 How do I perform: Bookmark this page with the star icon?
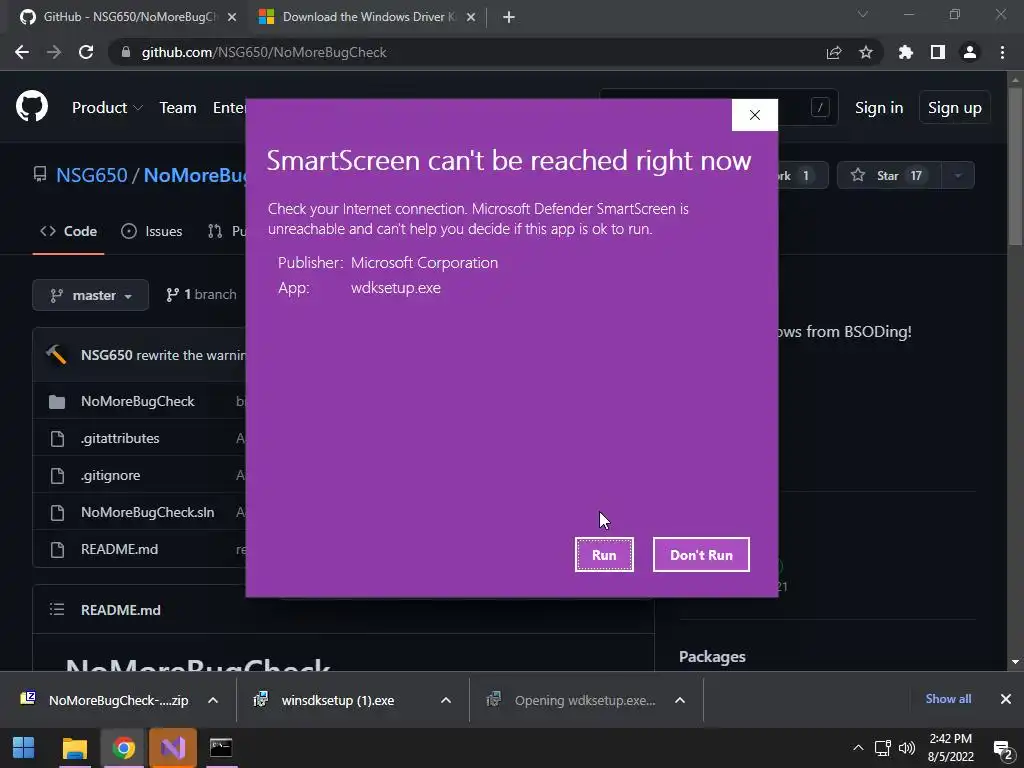point(866,52)
